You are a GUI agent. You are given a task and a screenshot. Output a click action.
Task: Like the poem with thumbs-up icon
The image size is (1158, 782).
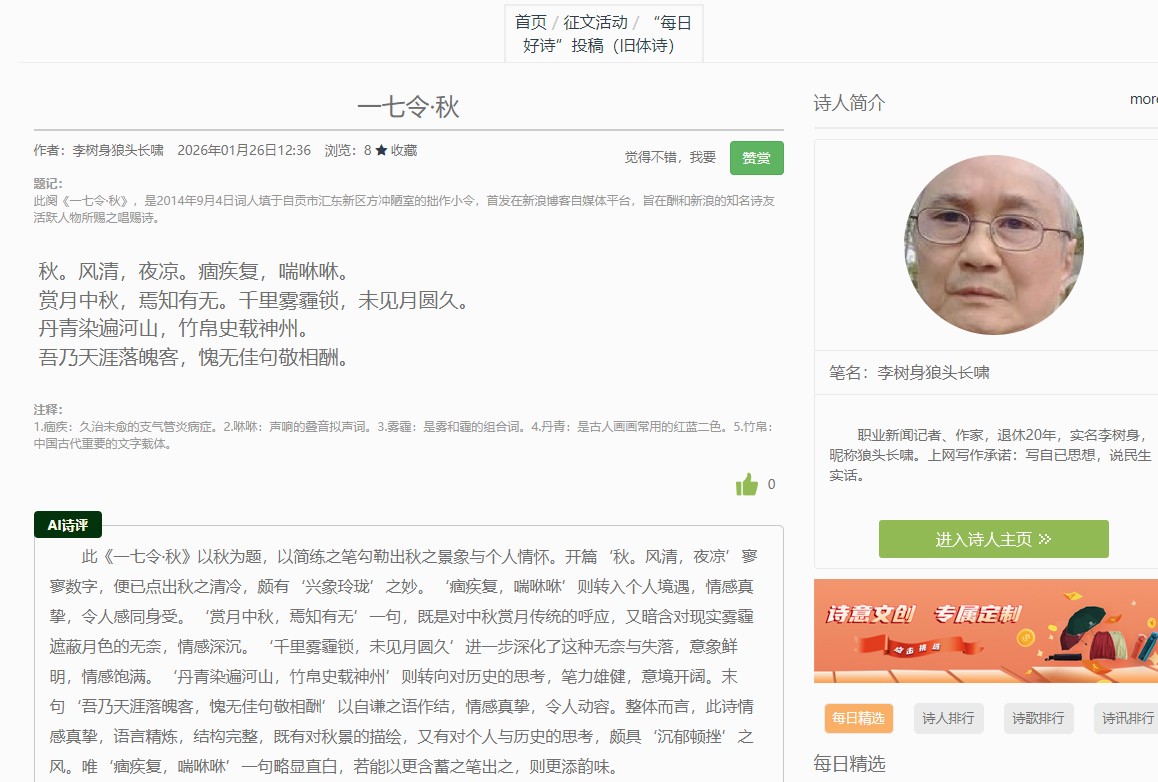pyautogui.click(x=747, y=485)
